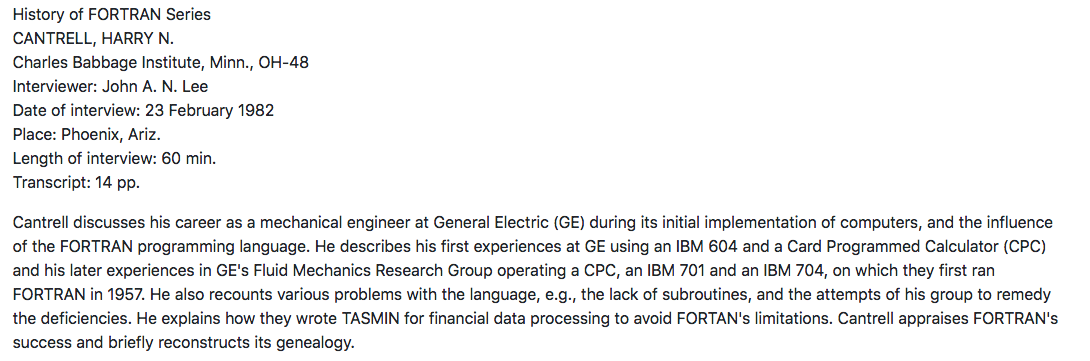Click the name 'CANTRELL, HARRY N.'
1090x361 pixels.
pos(93,38)
